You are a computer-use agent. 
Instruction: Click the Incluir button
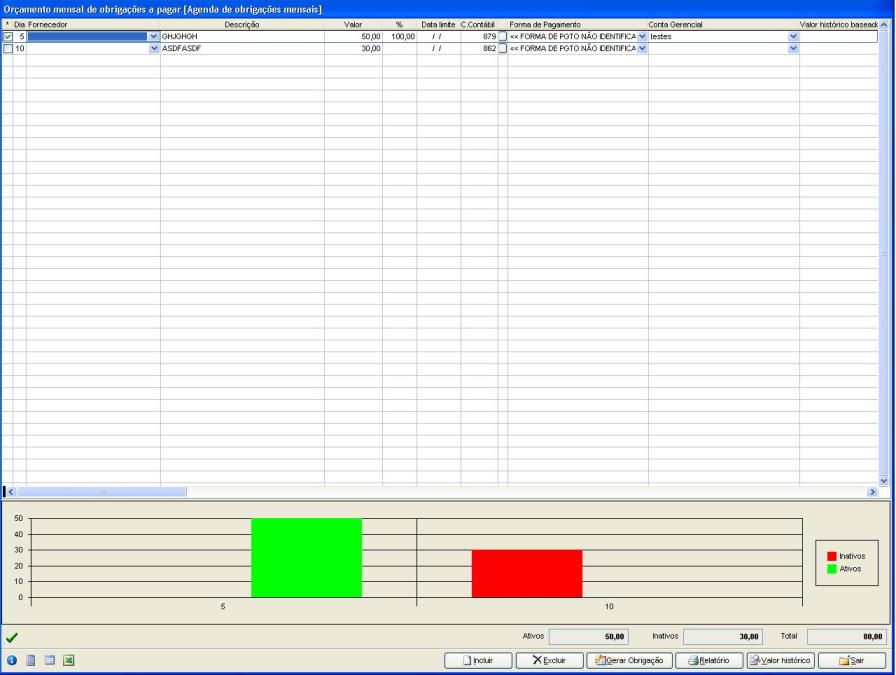(x=478, y=660)
